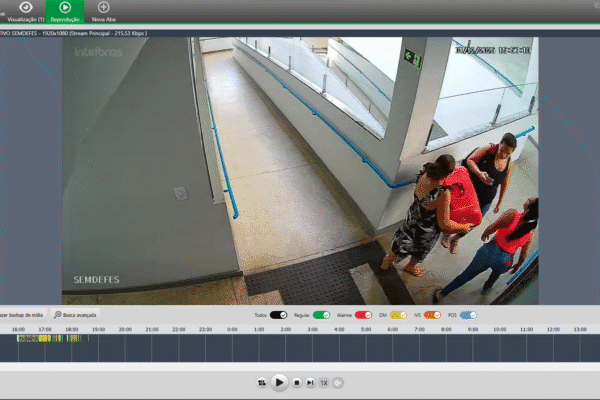Viewport: 600px width, 400px height.
Task: Click the volume speaker icon
Action: [339, 382]
